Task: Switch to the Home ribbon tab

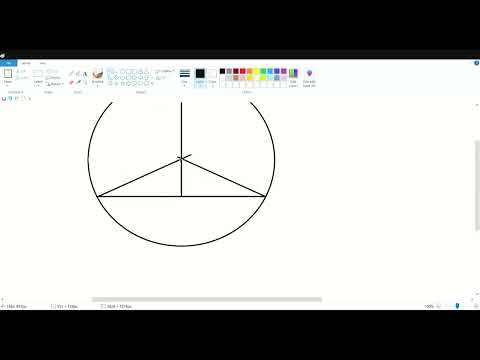Action: 26,63
